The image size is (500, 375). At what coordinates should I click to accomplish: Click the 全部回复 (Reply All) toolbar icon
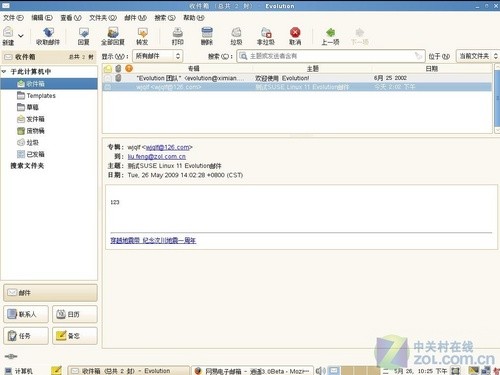pyautogui.click(x=113, y=32)
